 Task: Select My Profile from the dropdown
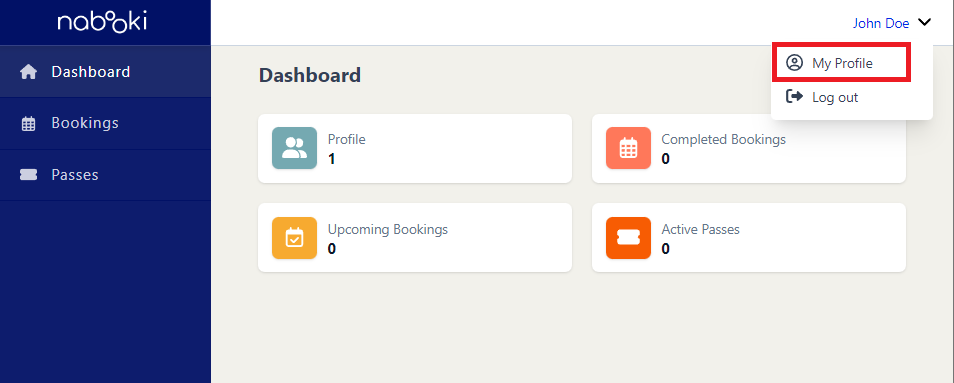click(x=841, y=62)
